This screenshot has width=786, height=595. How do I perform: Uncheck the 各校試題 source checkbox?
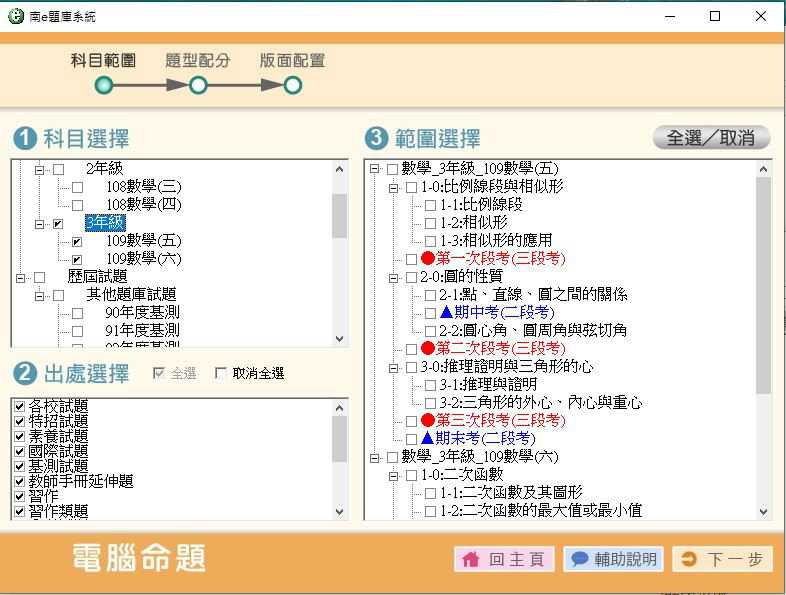pyautogui.click(x=20, y=406)
